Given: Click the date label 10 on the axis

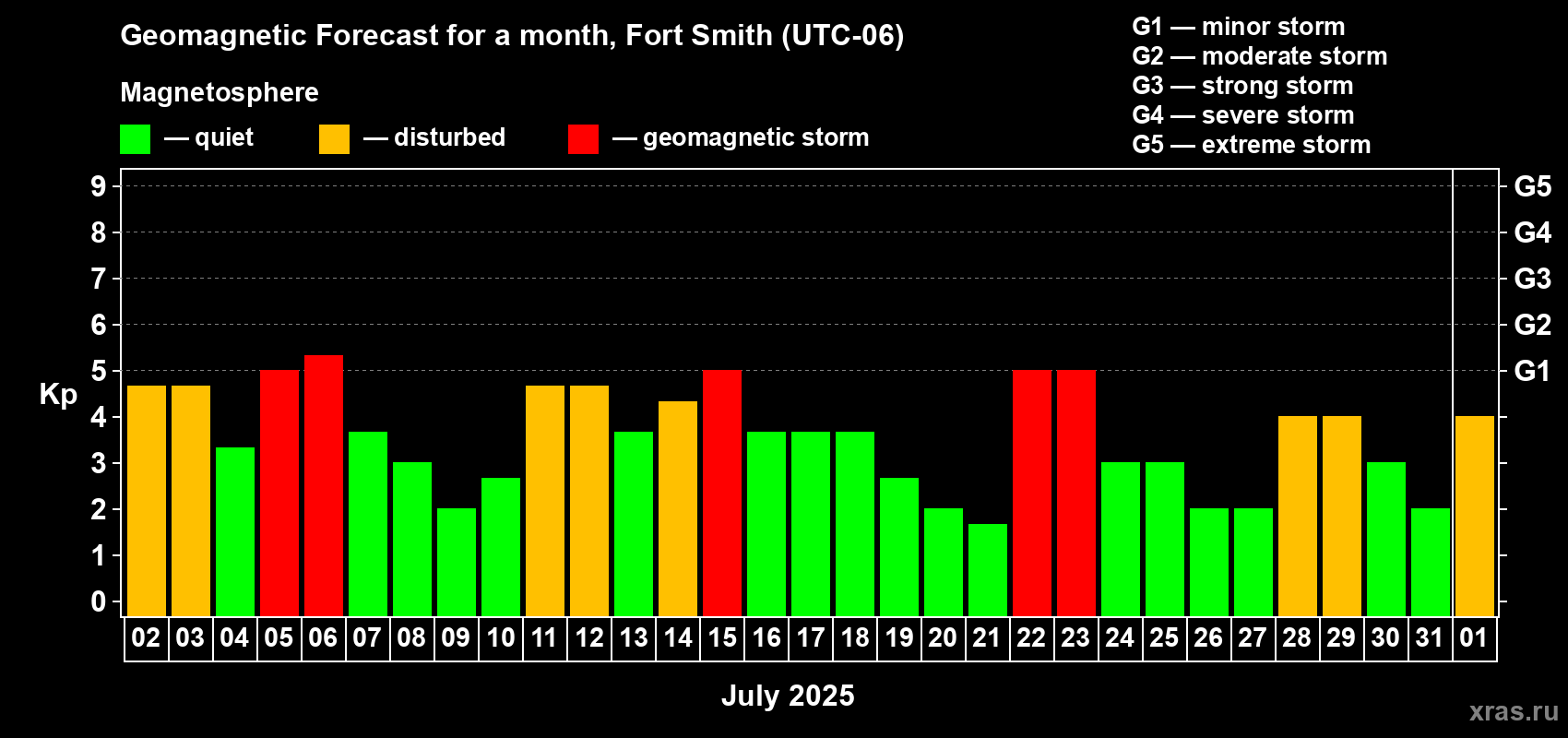Looking at the screenshot, I should tap(500, 638).
